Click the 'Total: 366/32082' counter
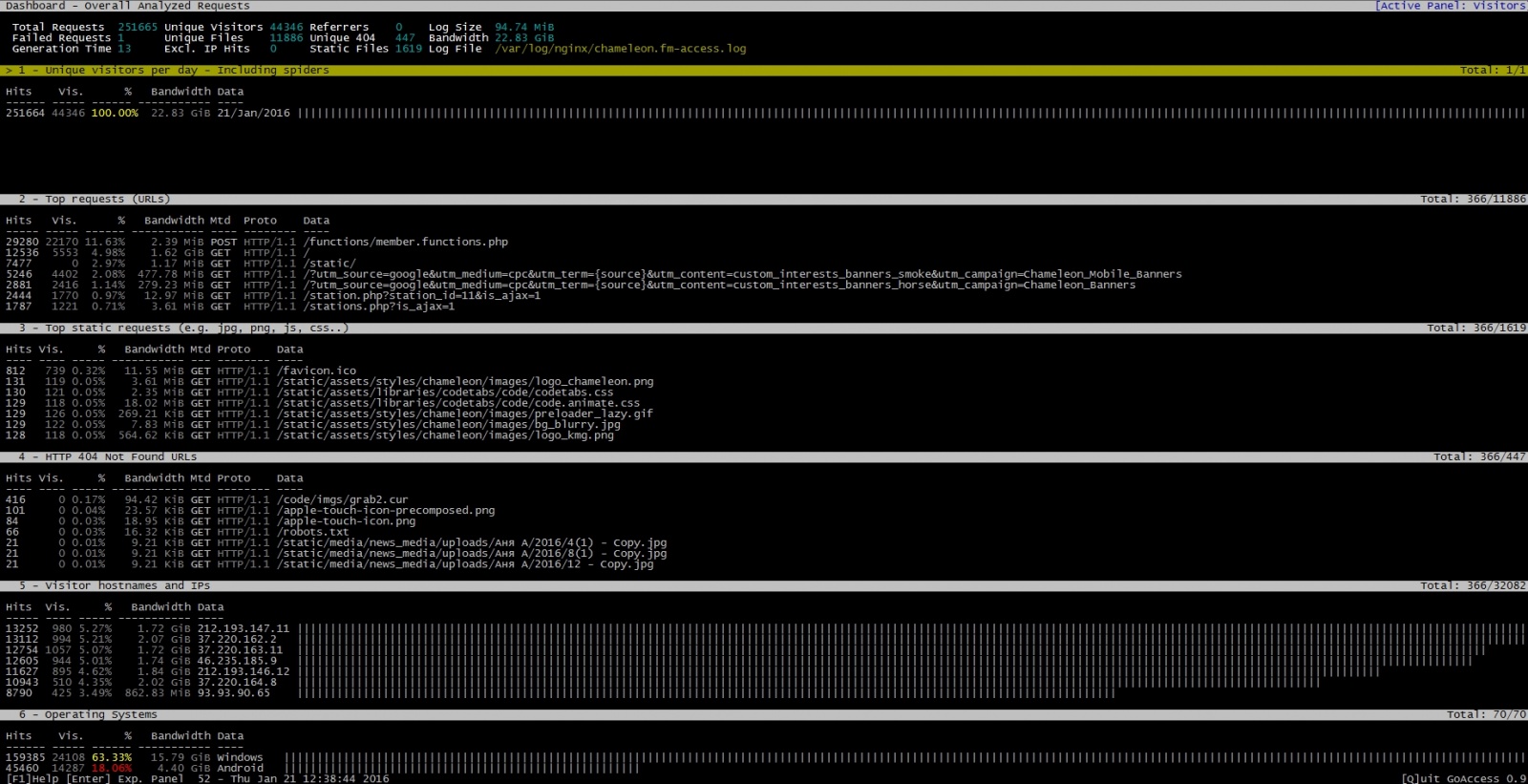1528x784 pixels. (x=1473, y=586)
